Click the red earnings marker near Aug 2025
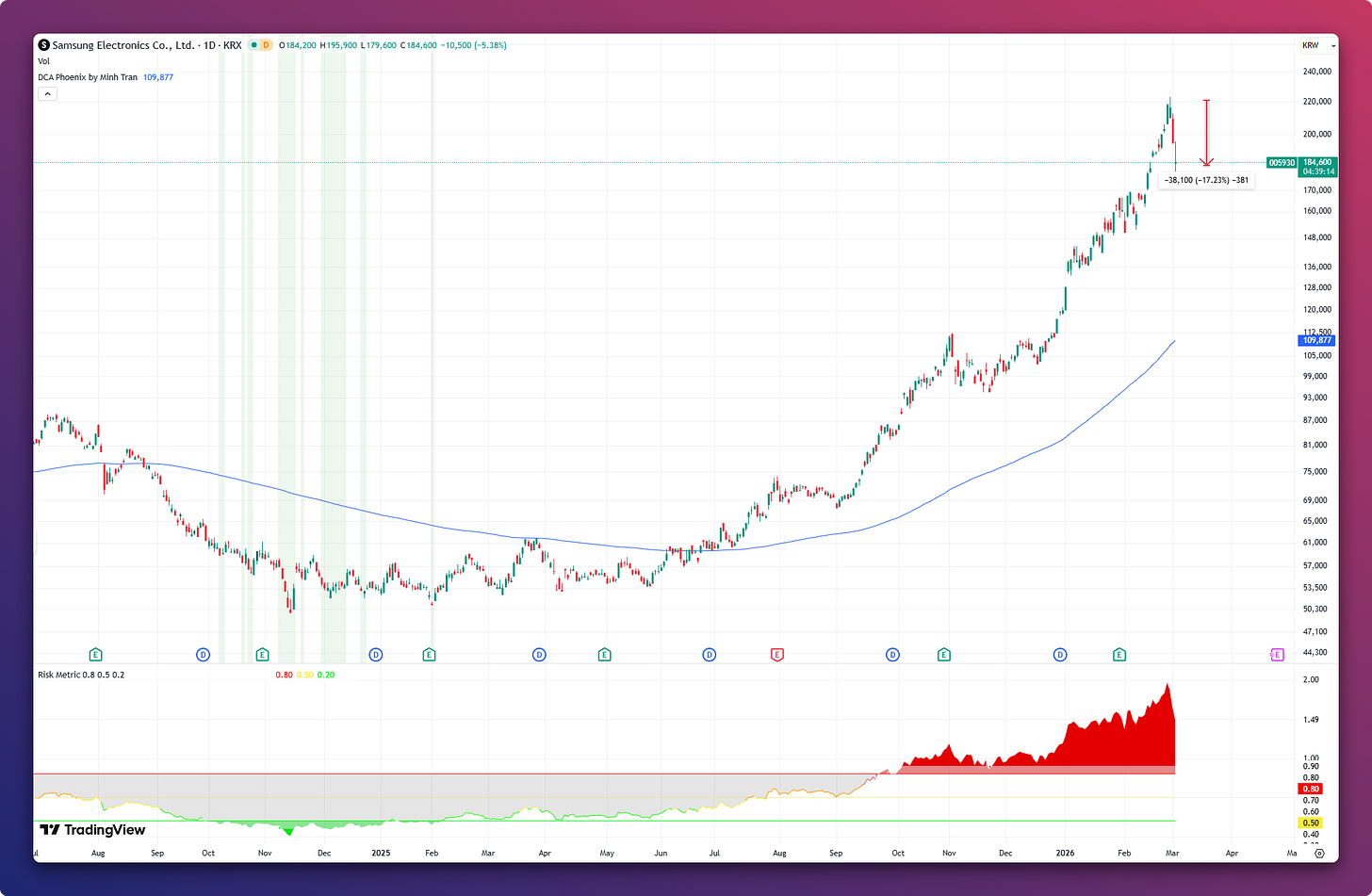This screenshot has width=1372, height=896. 777,654
